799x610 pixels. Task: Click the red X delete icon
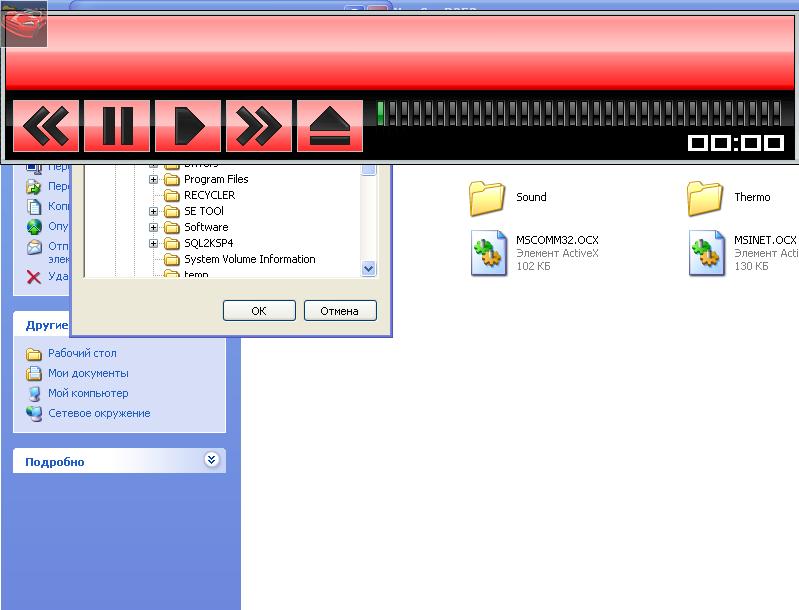click(34, 277)
